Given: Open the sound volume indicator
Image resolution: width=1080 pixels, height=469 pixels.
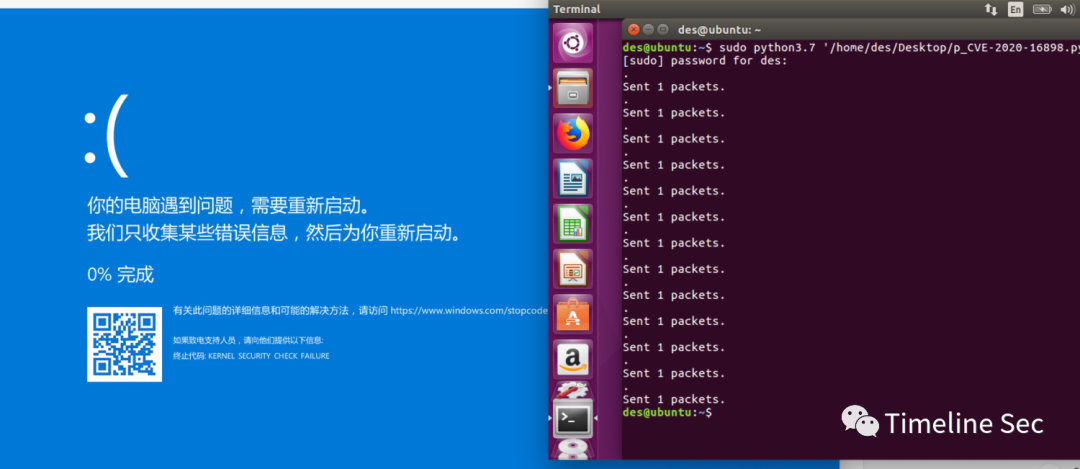Looking at the screenshot, I should [1067, 9].
